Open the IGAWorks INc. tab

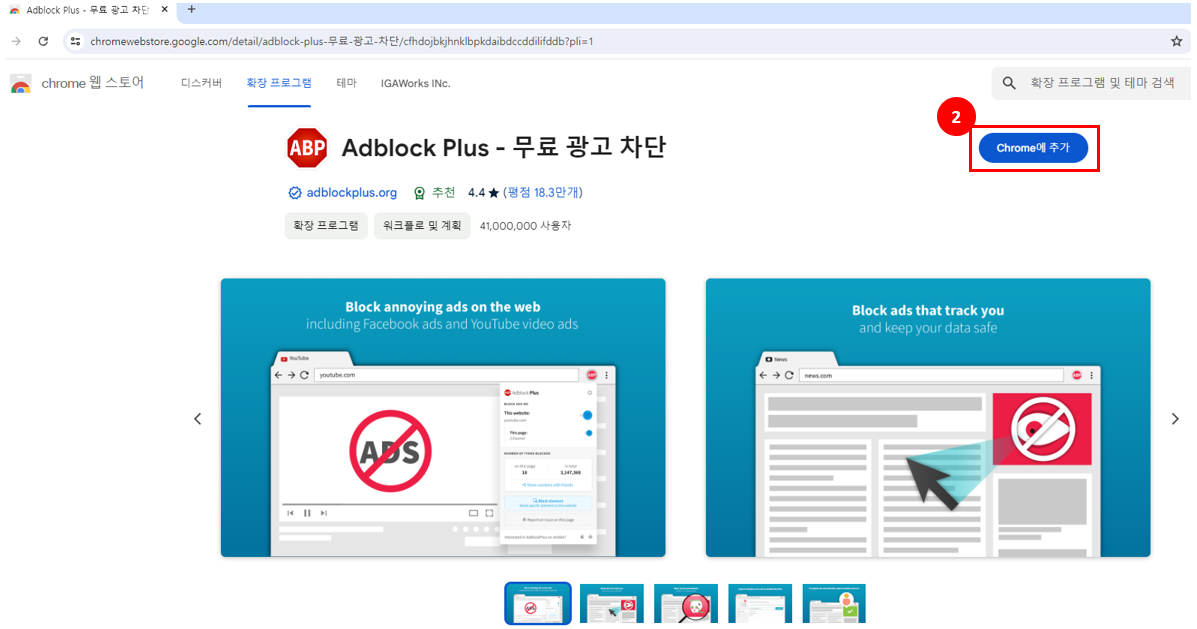coord(415,83)
